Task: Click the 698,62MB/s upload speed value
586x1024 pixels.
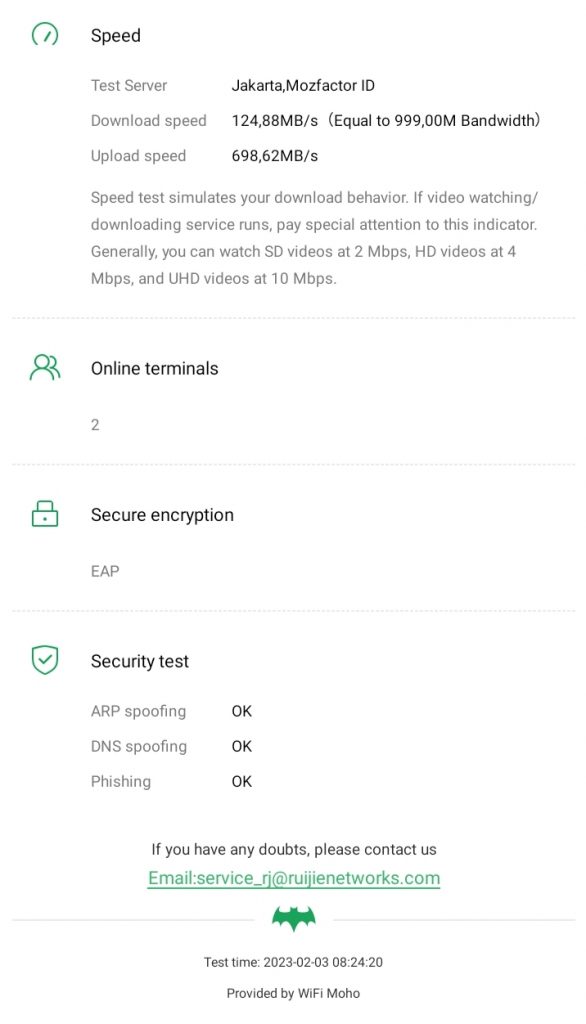Action: pyautogui.click(x=275, y=156)
